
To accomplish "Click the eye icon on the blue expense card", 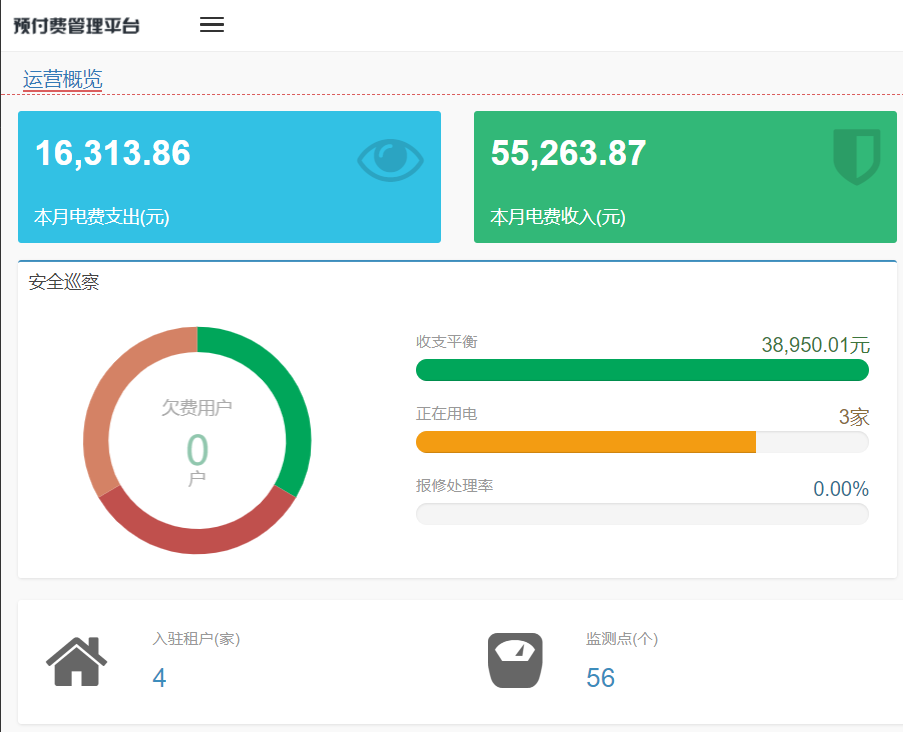I will (390, 160).
